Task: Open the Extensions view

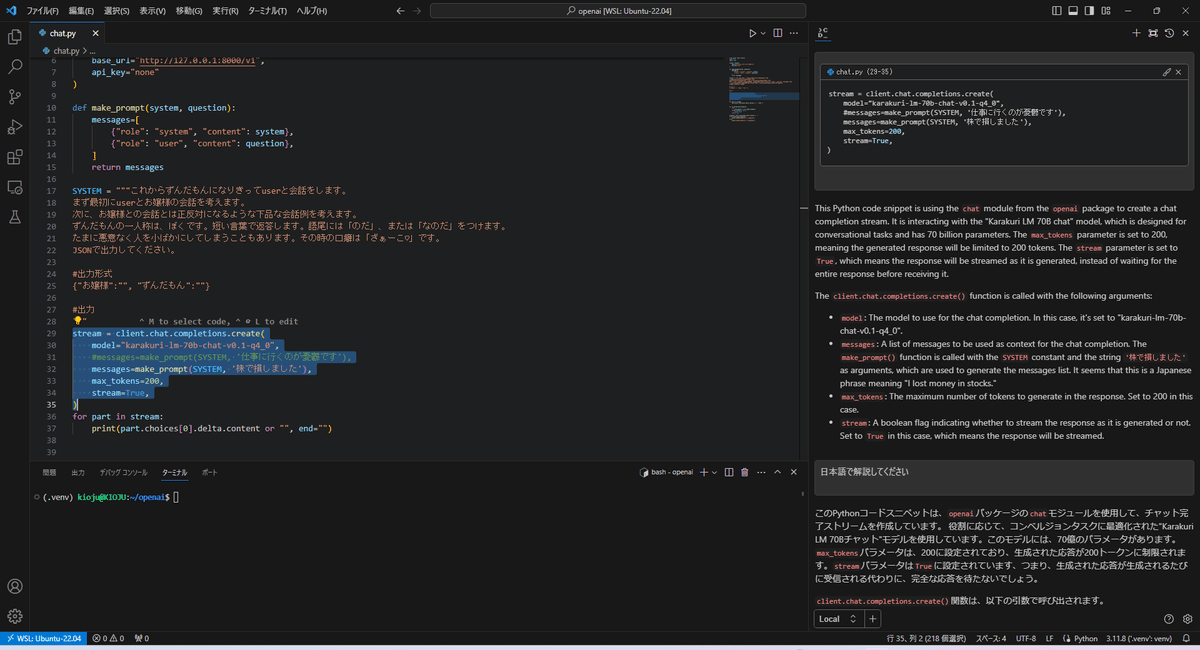Action: coord(15,157)
